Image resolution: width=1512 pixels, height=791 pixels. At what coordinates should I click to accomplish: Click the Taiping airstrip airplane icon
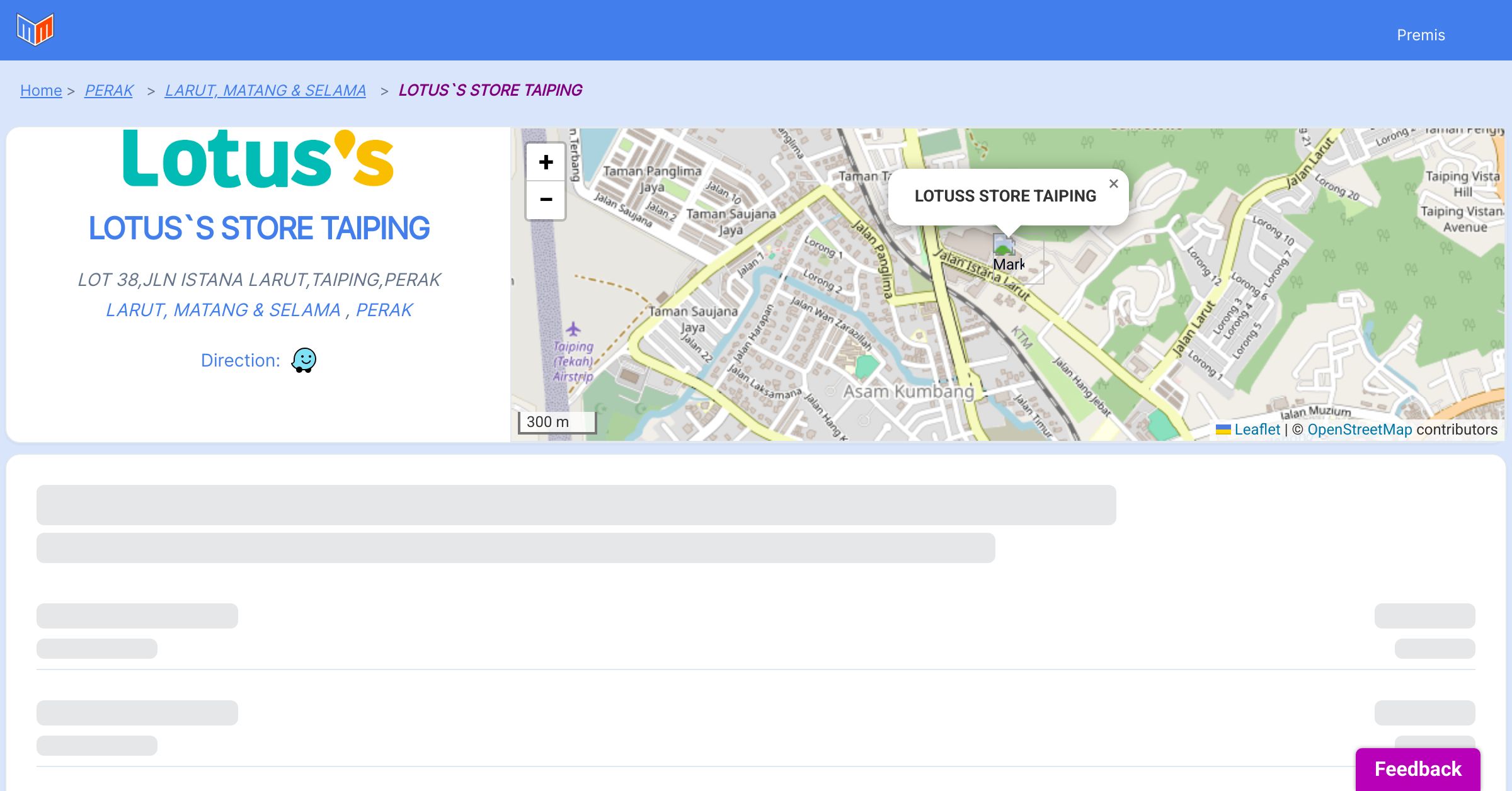click(x=573, y=329)
